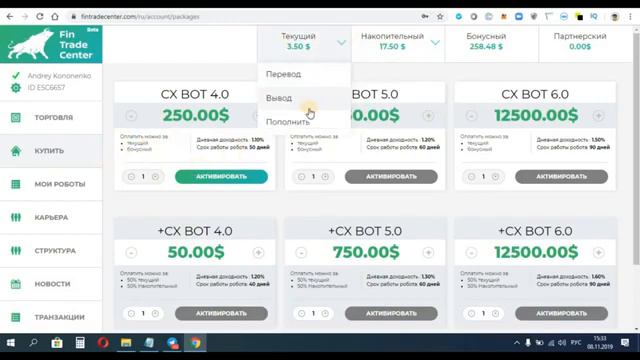The width and height of the screenshot is (640, 360).
Task: Open the Структура sidebar item
Action: (51, 251)
